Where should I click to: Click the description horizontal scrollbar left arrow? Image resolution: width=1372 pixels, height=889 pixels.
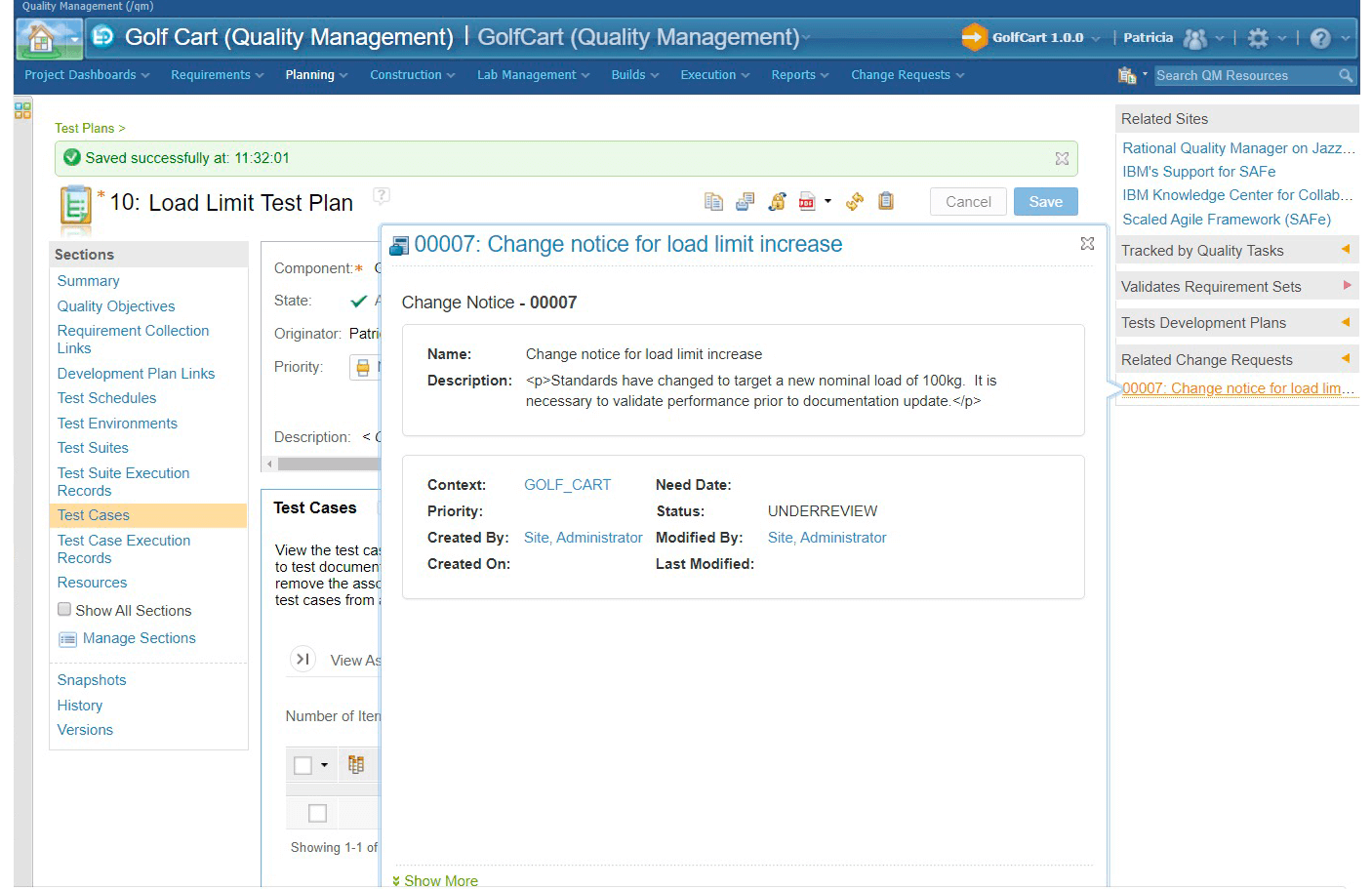tap(270, 464)
